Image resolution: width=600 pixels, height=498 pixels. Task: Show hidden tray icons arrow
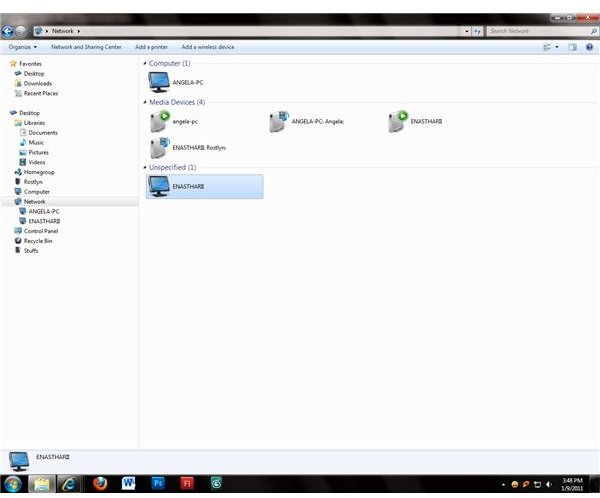pyautogui.click(x=503, y=485)
